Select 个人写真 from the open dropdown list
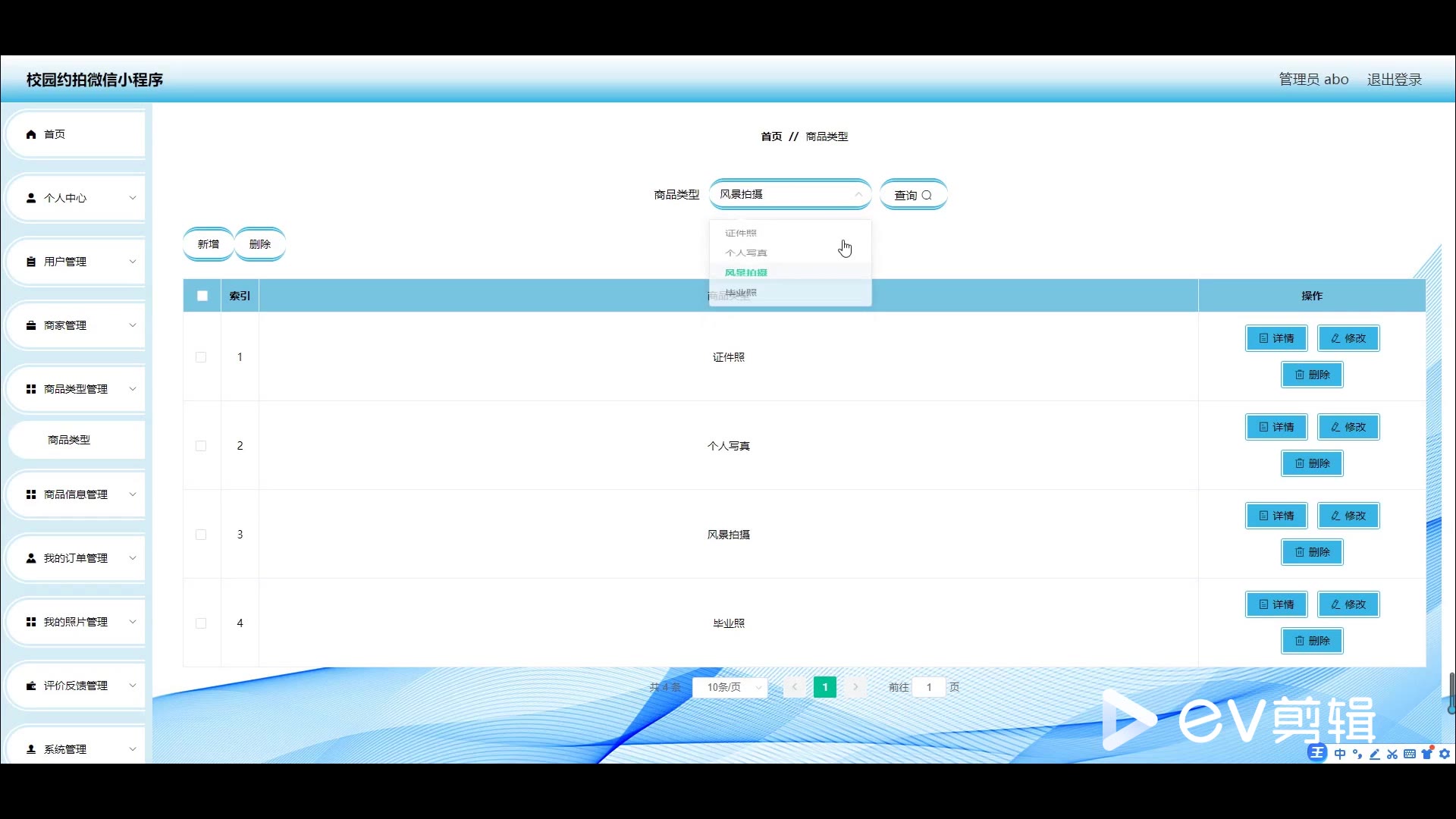 coord(746,253)
